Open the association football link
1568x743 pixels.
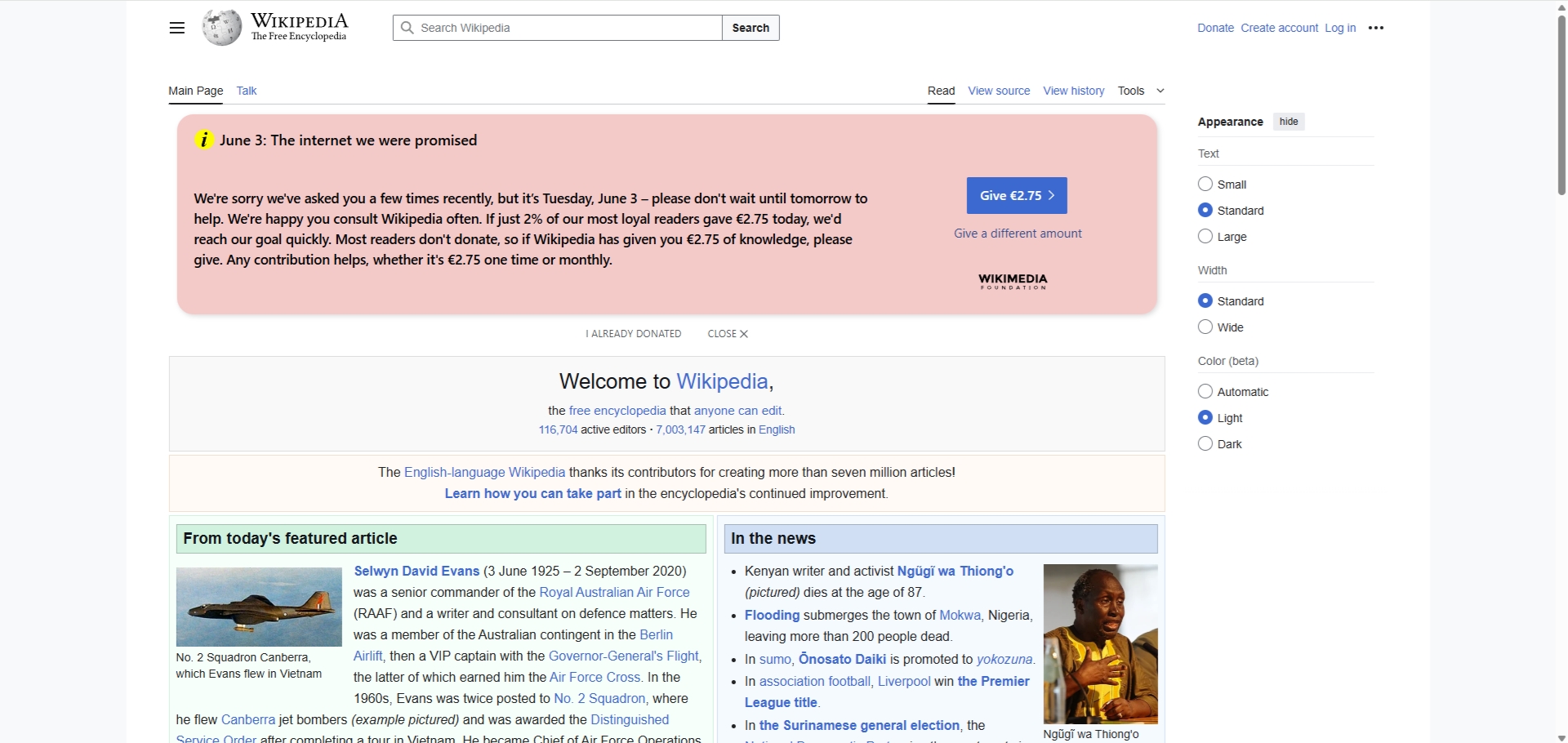pos(814,681)
